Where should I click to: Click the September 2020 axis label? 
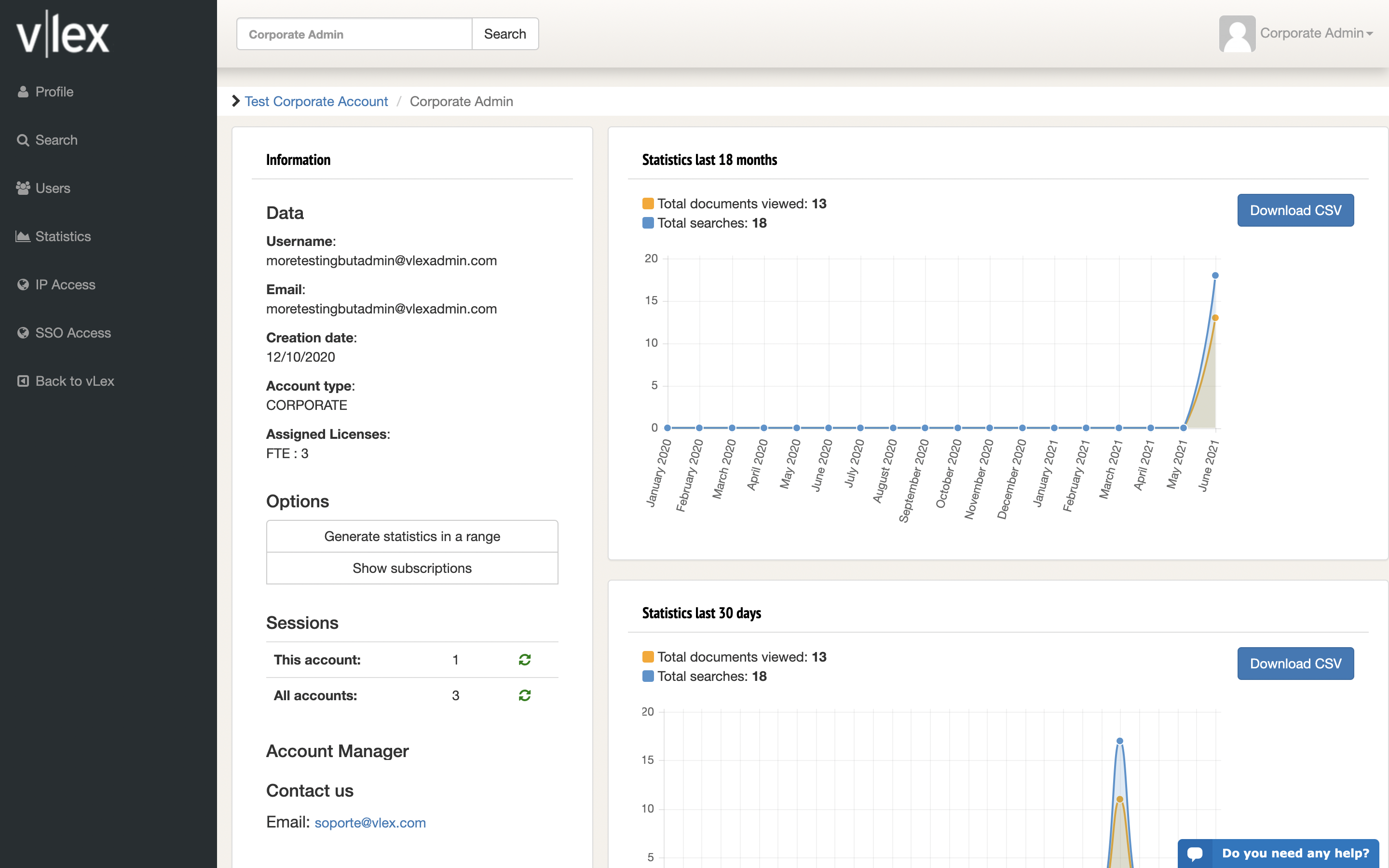click(913, 481)
